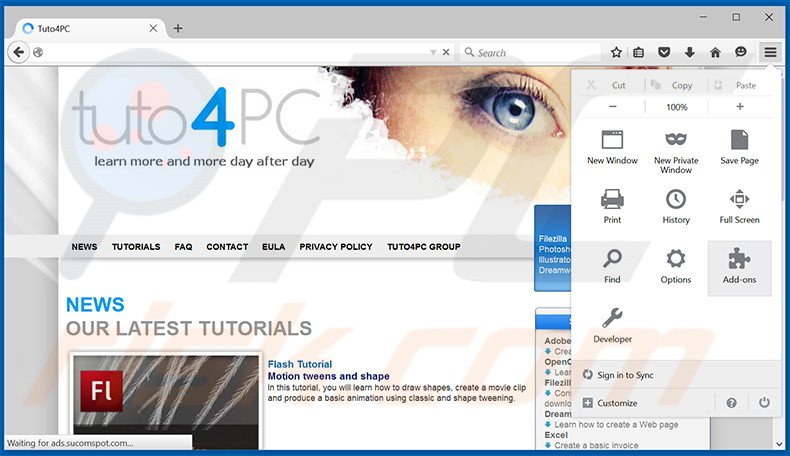Screen dimensions: 790x456
Task: Select the Tuto4PC tab
Action: coord(91,29)
